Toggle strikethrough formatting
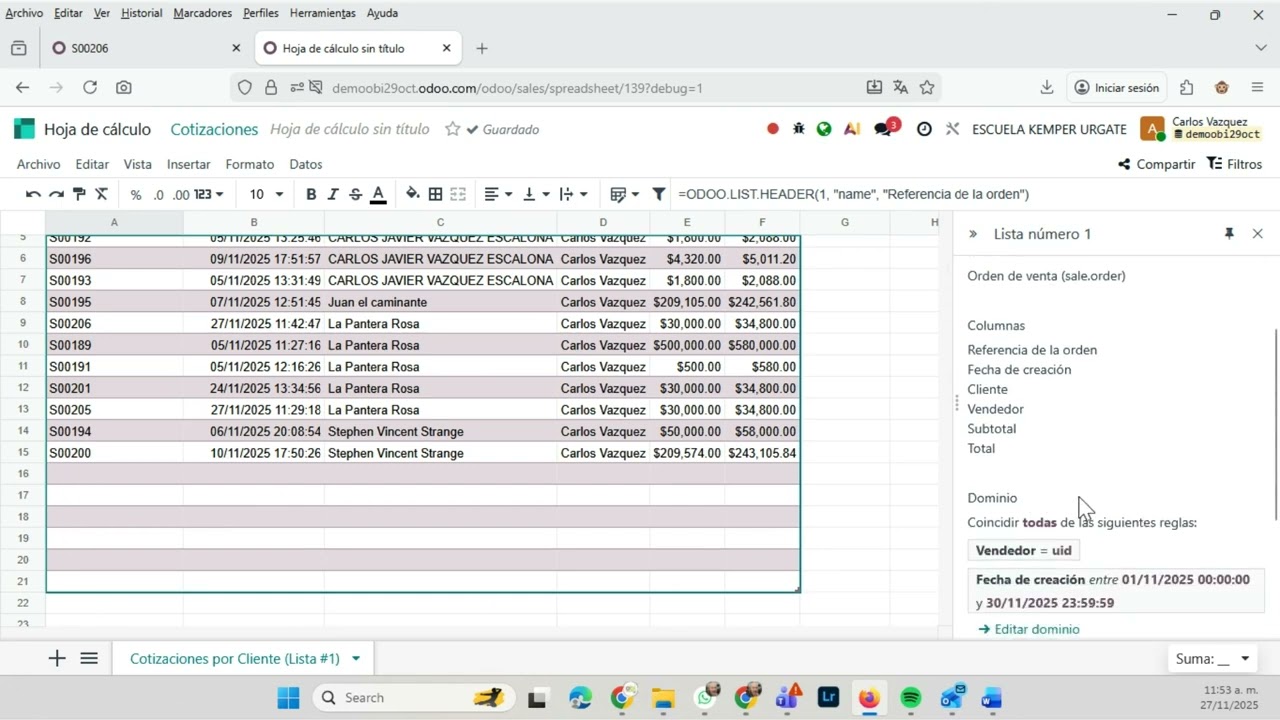This screenshot has width=1280, height=720. click(354, 194)
